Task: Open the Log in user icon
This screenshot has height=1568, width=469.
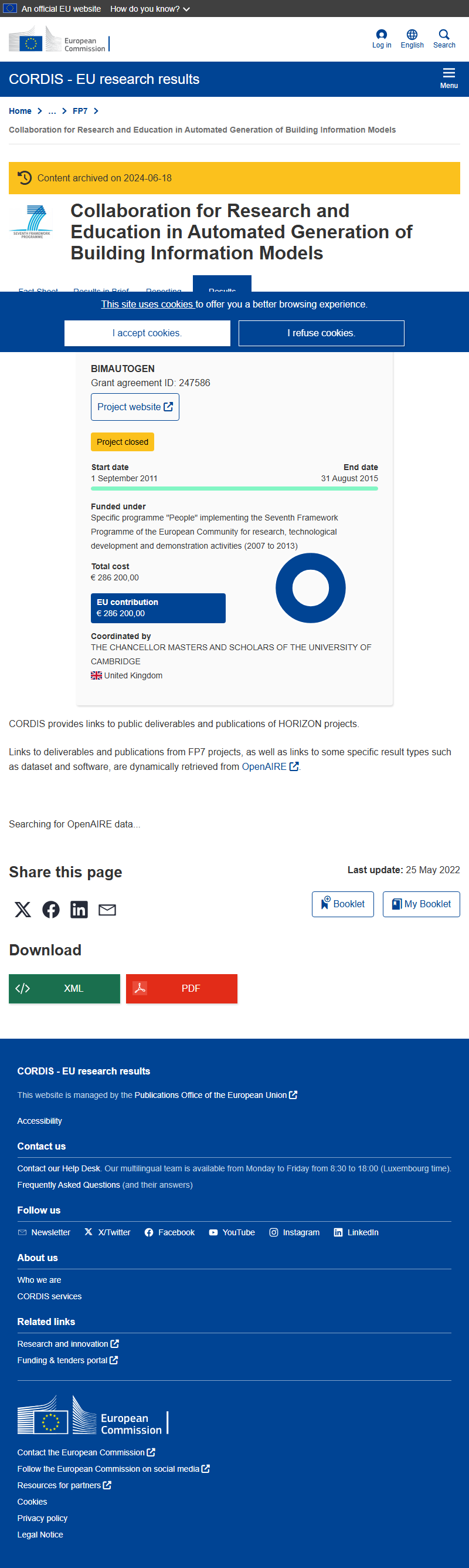Action: (x=382, y=35)
